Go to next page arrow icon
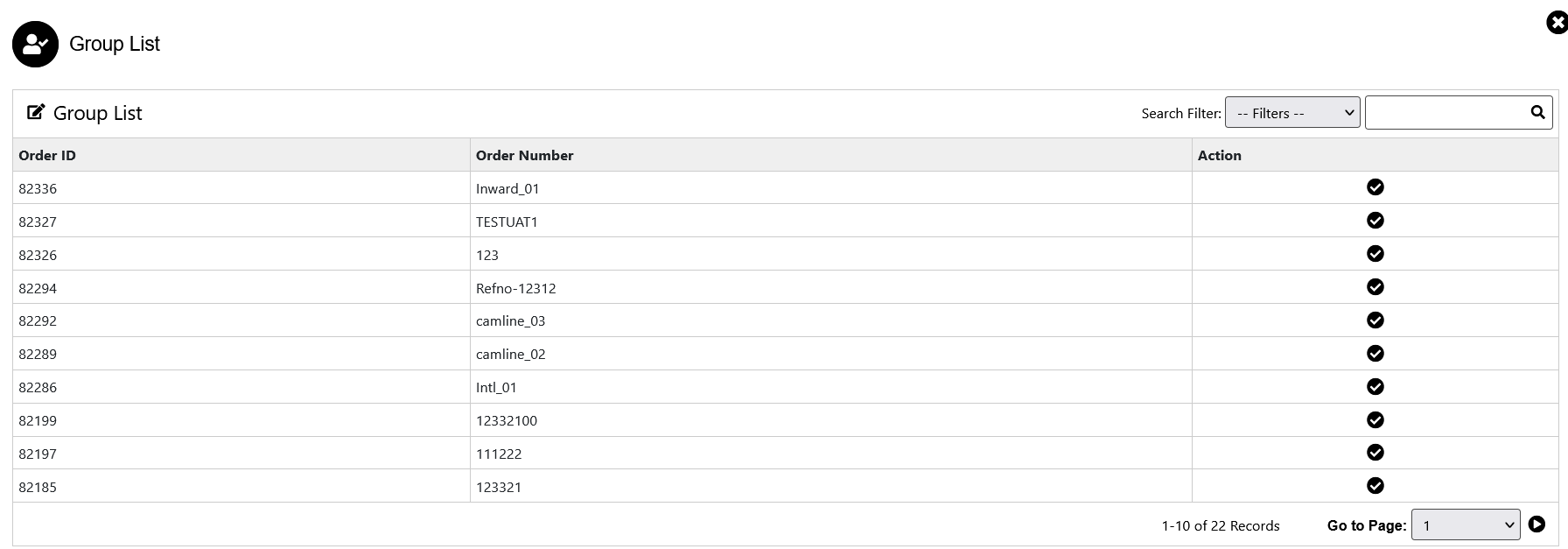1568x549 pixels. 1536,524
